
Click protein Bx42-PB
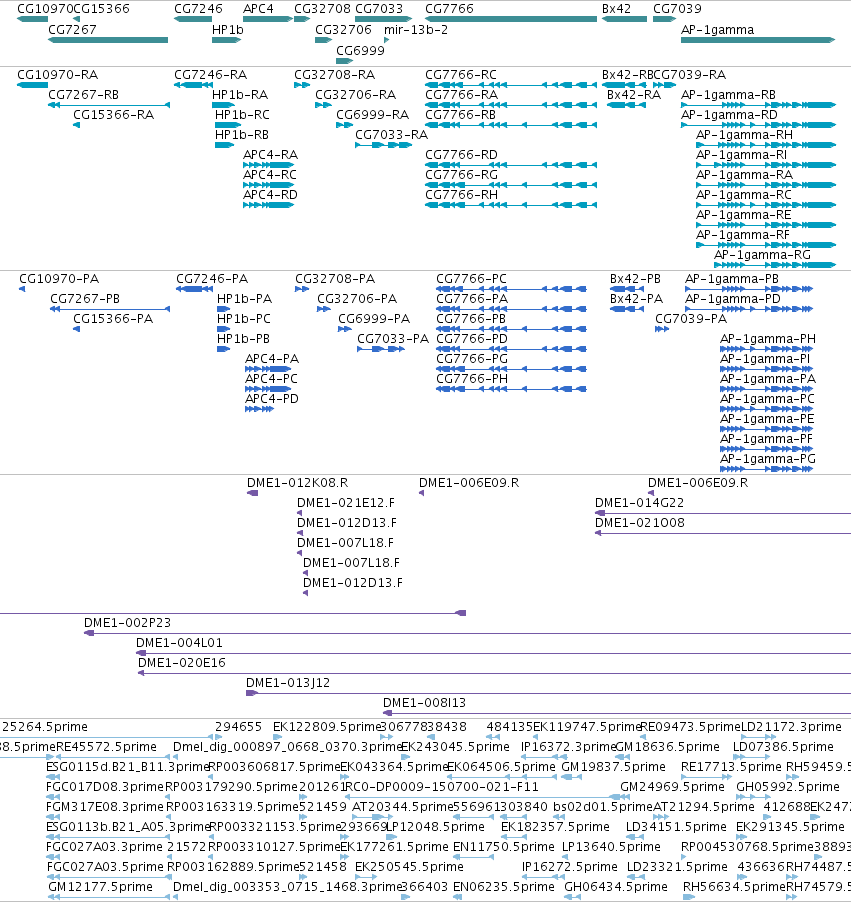pyautogui.click(x=635, y=279)
